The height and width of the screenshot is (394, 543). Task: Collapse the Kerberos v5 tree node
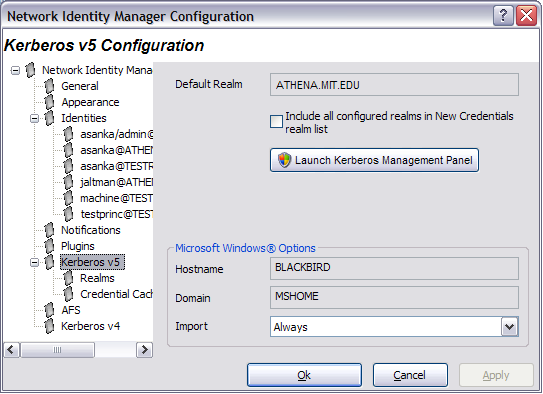point(34,262)
